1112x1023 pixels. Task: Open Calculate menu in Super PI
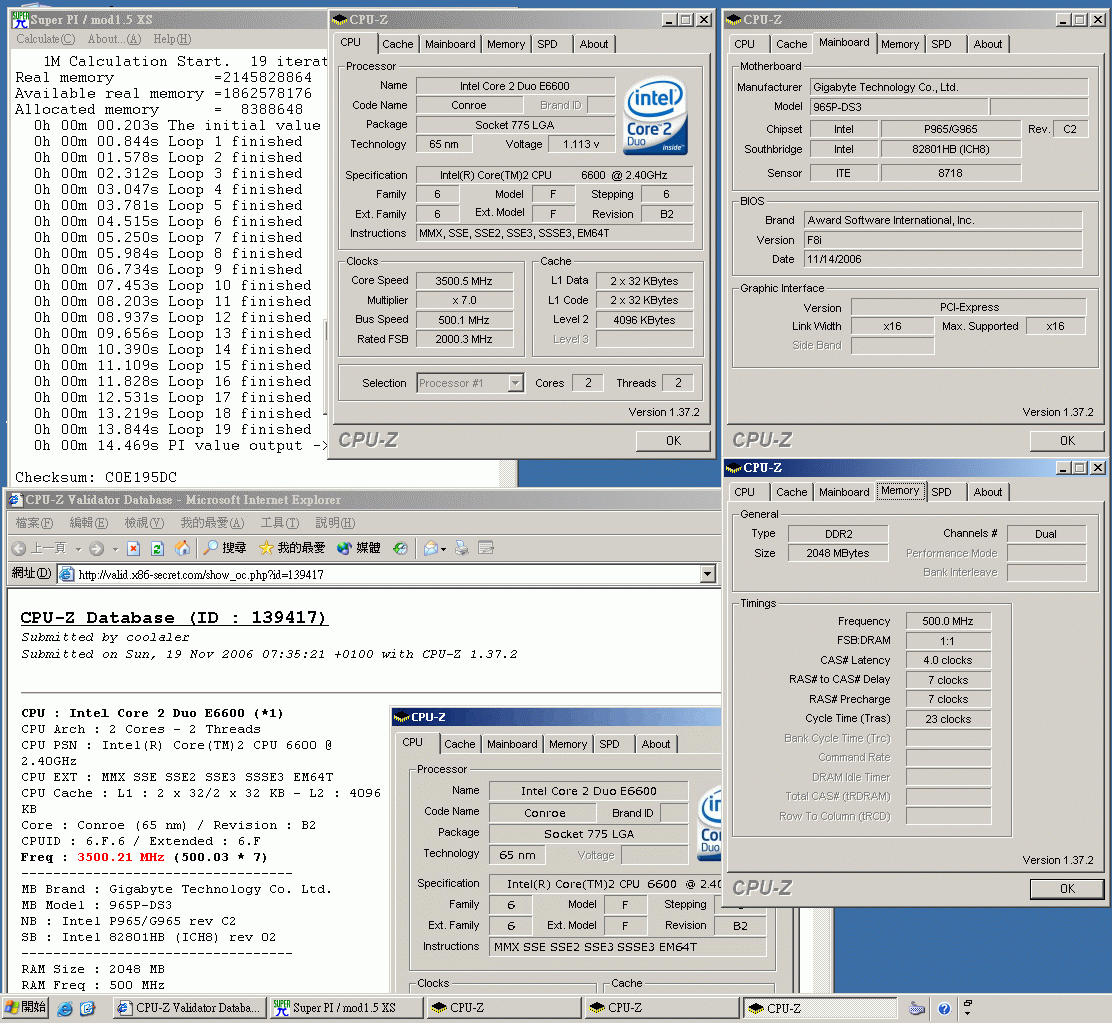pos(45,39)
